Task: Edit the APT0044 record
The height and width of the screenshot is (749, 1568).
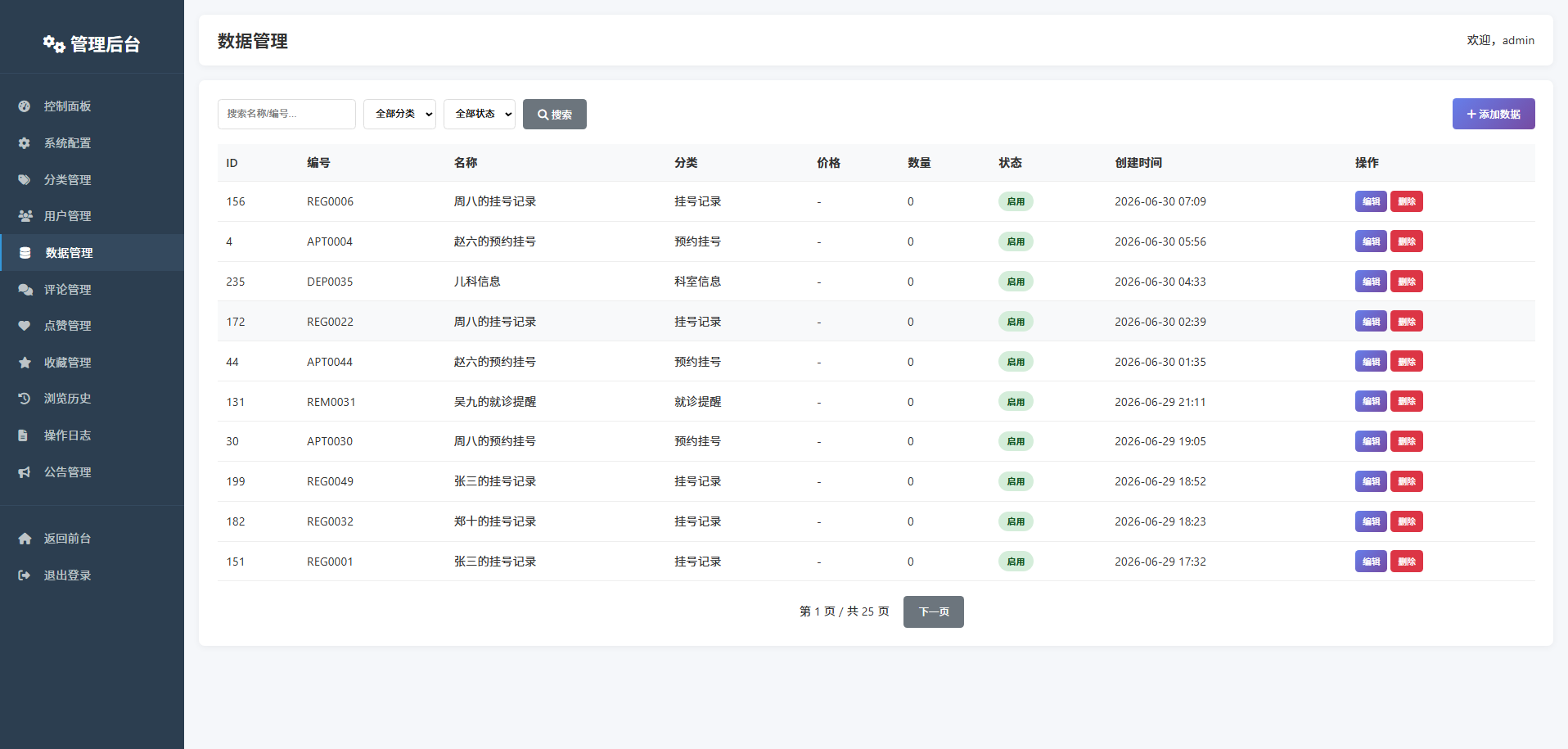Action: pyautogui.click(x=1371, y=362)
